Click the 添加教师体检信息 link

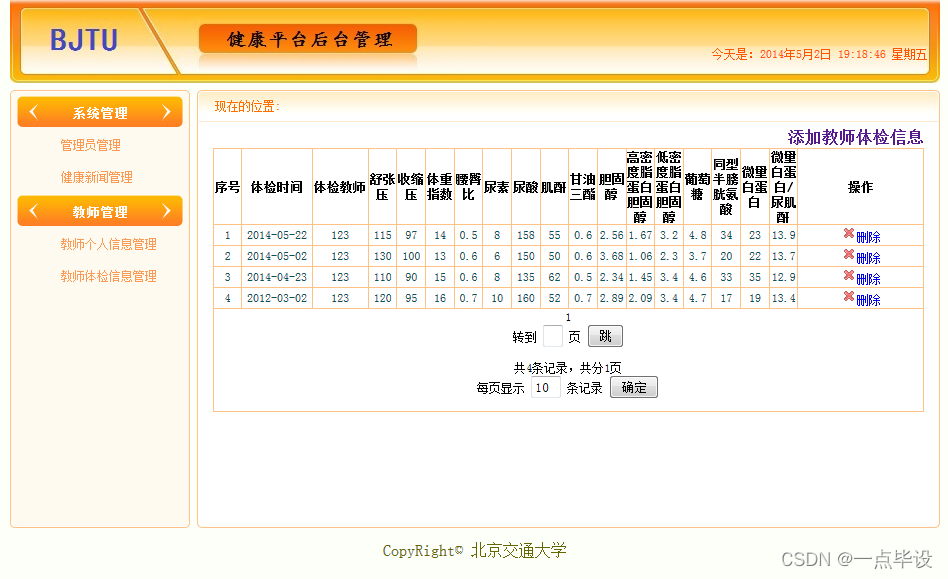pyautogui.click(x=854, y=135)
